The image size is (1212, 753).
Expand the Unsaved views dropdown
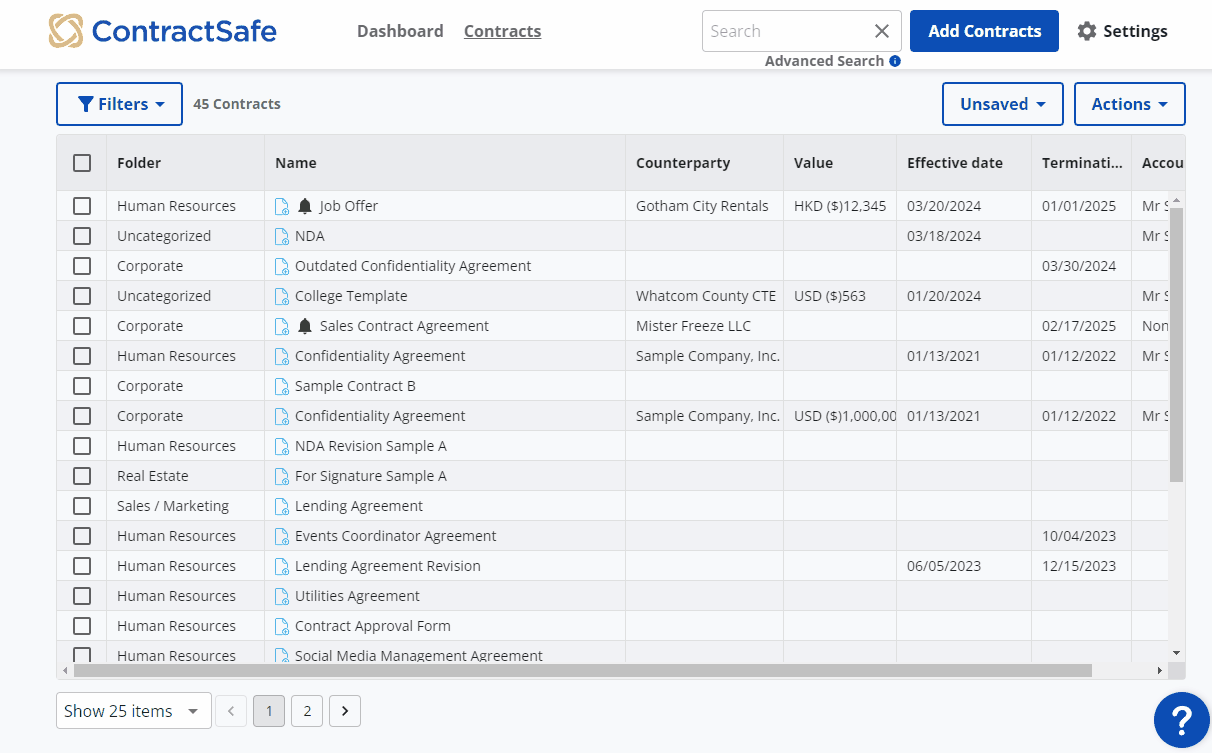coord(1002,104)
